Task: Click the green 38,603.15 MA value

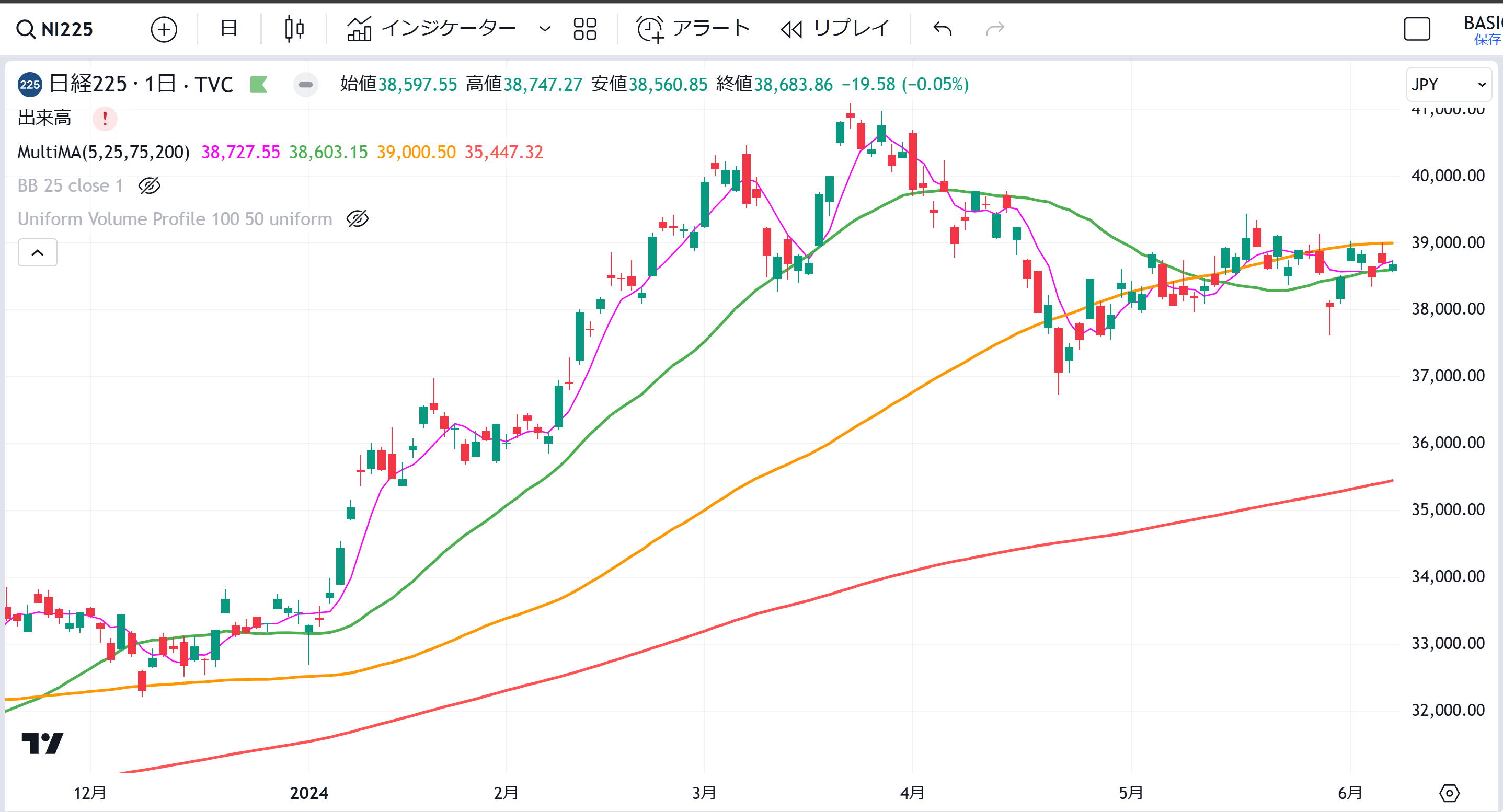Action: (328, 152)
